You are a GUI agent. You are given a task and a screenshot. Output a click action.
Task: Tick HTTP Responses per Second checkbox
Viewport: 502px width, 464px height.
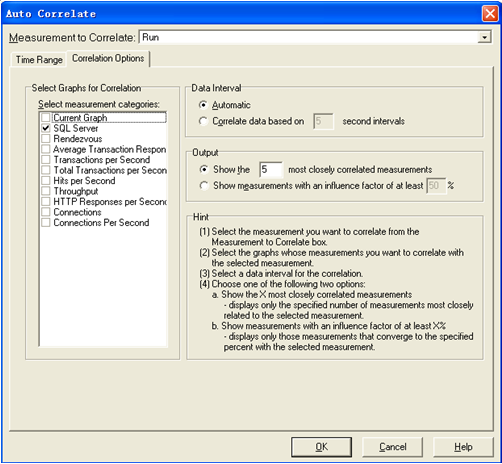pos(46,202)
